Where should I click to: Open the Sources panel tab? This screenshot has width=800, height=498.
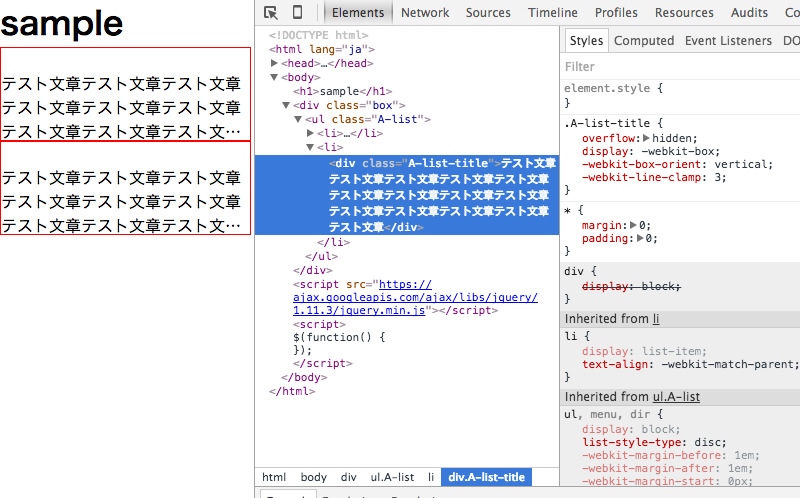pos(488,12)
